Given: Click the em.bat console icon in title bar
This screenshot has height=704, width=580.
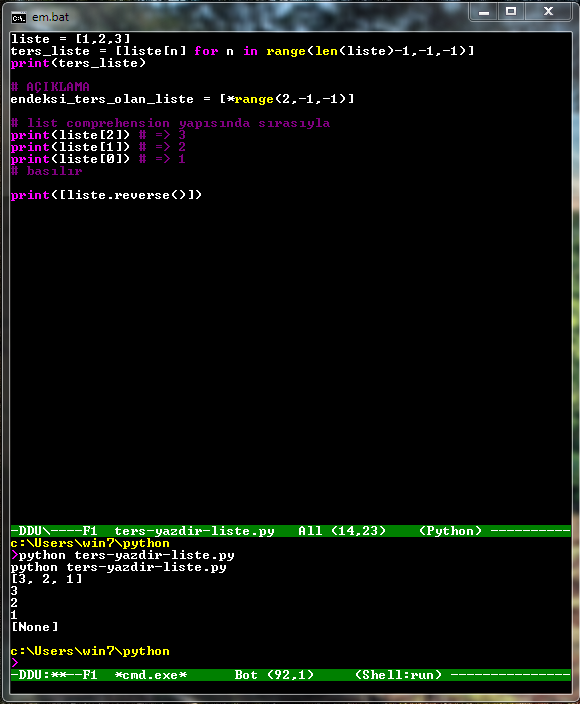Looking at the screenshot, I should [18, 18].
